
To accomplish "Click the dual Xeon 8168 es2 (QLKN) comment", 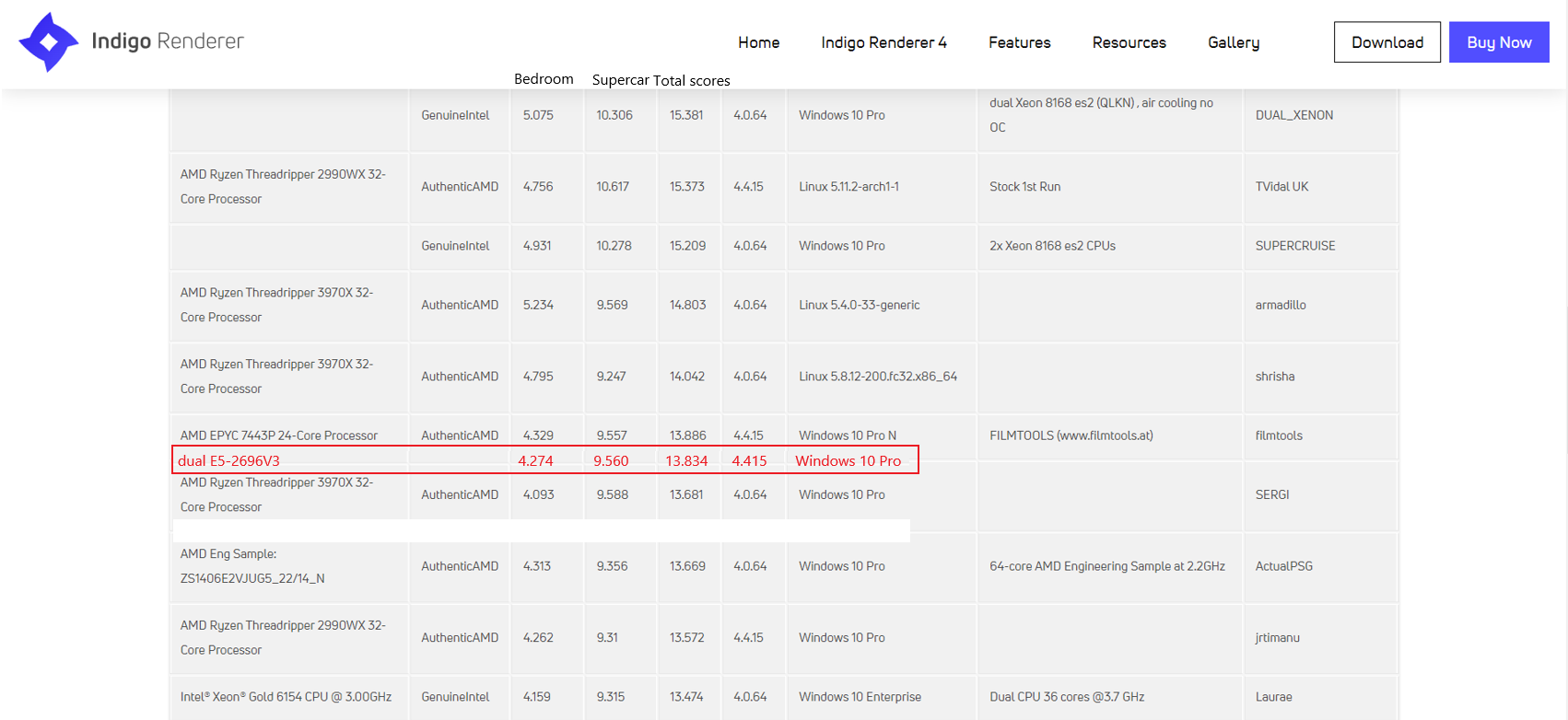I will pyautogui.click(x=1101, y=115).
